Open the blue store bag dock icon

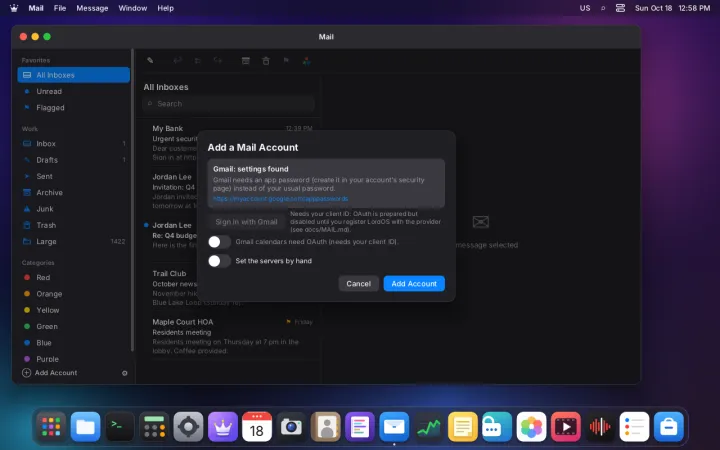pyautogui.click(x=669, y=427)
